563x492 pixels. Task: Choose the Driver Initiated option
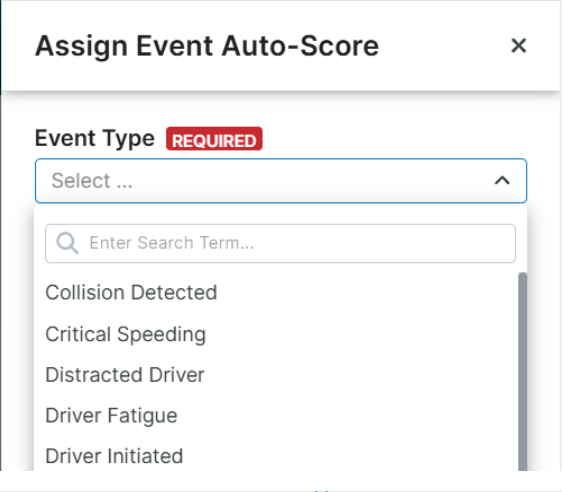(114, 456)
